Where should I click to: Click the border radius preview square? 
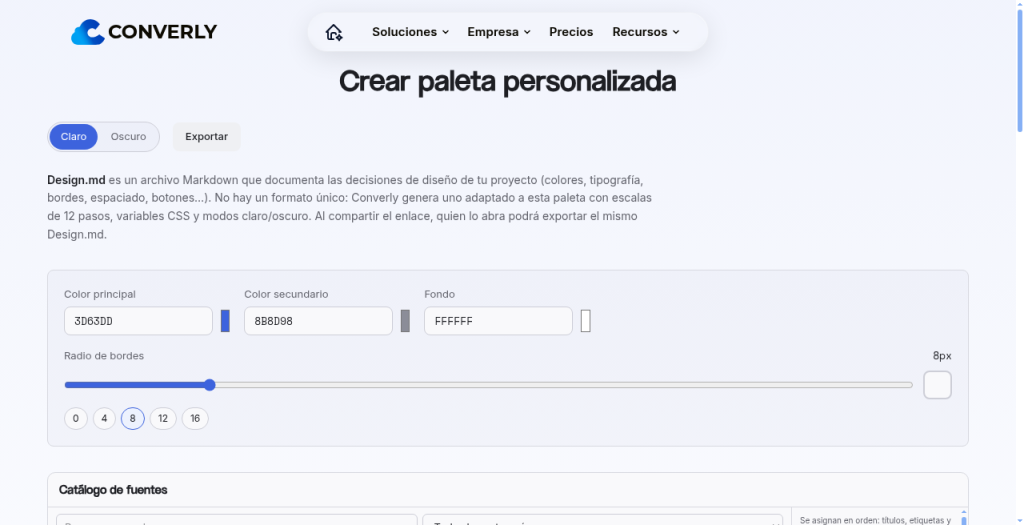[937, 385]
